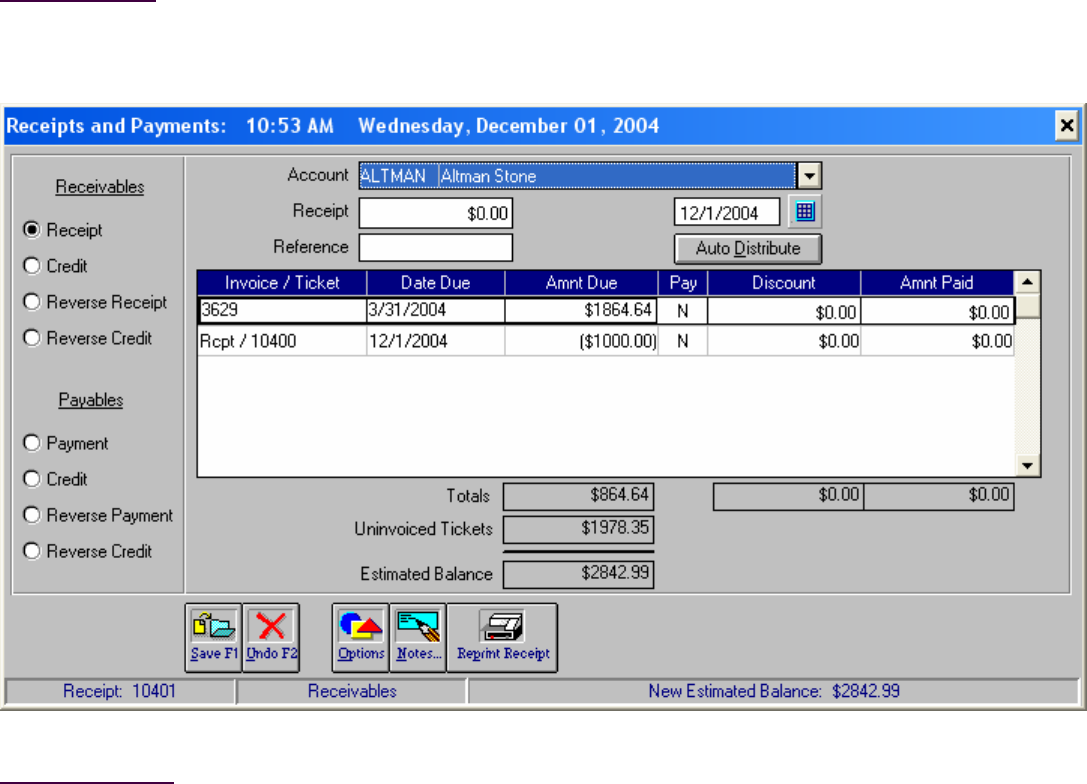Screen dimensions: 1087x784
Task: Click the Invoice / Ticket column header
Action: [282, 283]
